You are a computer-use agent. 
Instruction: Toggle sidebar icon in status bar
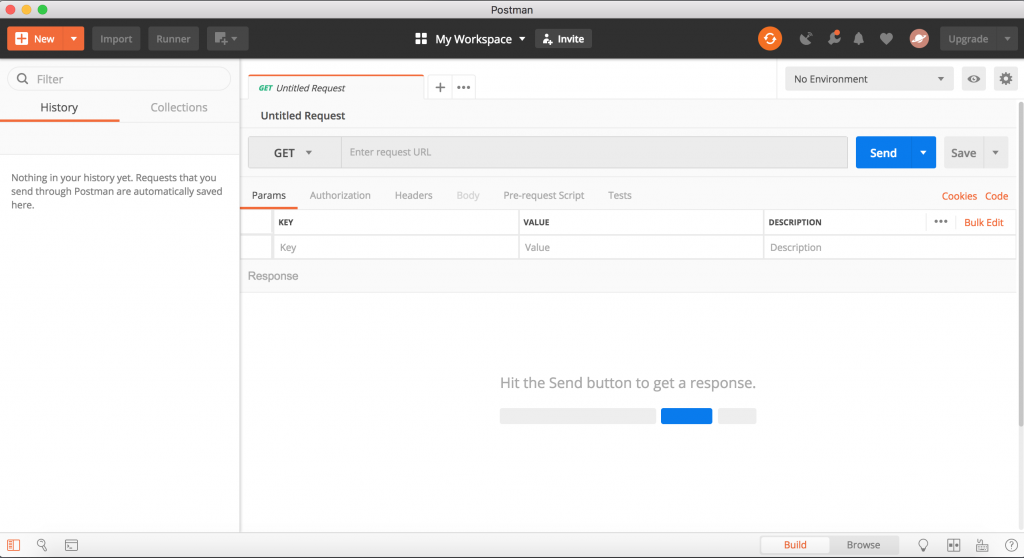tap(14, 545)
